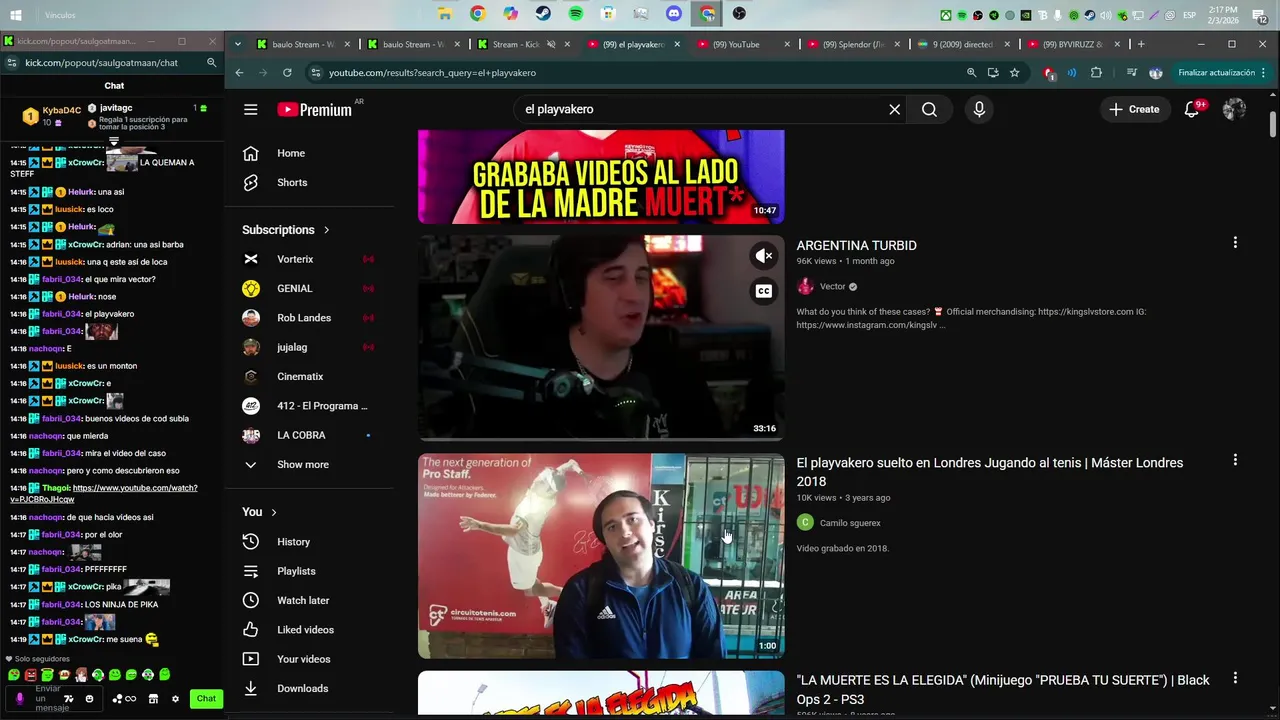The height and width of the screenshot is (720, 1280).
Task: Click the Chrome address bar URL
Action: point(432,73)
